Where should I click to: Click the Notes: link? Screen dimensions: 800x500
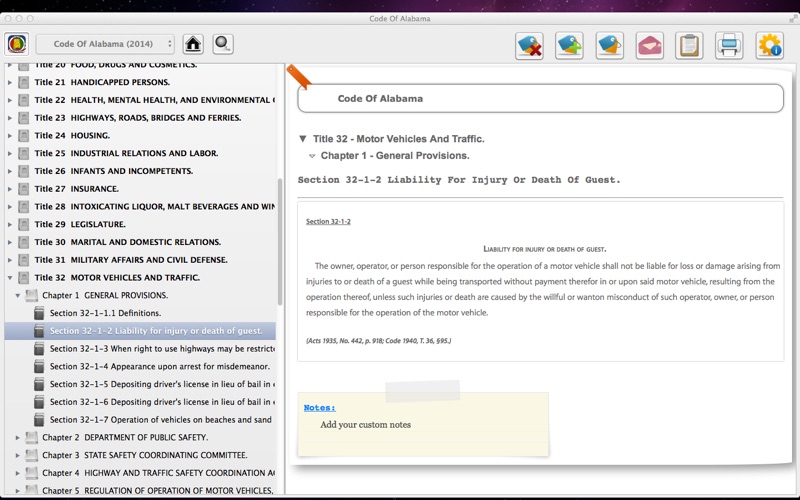point(319,408)
